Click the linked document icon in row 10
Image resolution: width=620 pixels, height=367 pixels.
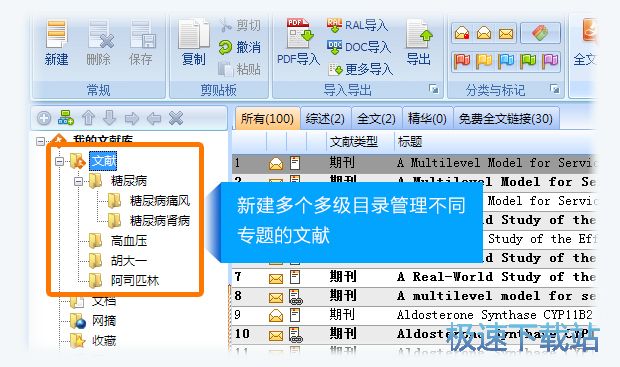pos(295,335)
